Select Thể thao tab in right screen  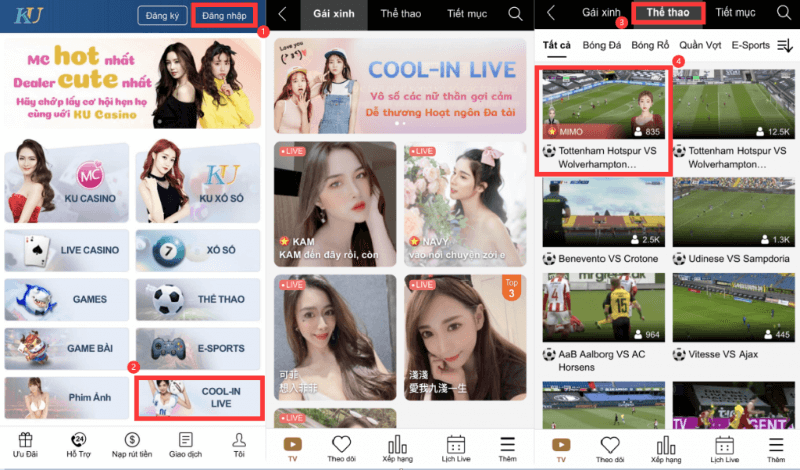point(668,13)
